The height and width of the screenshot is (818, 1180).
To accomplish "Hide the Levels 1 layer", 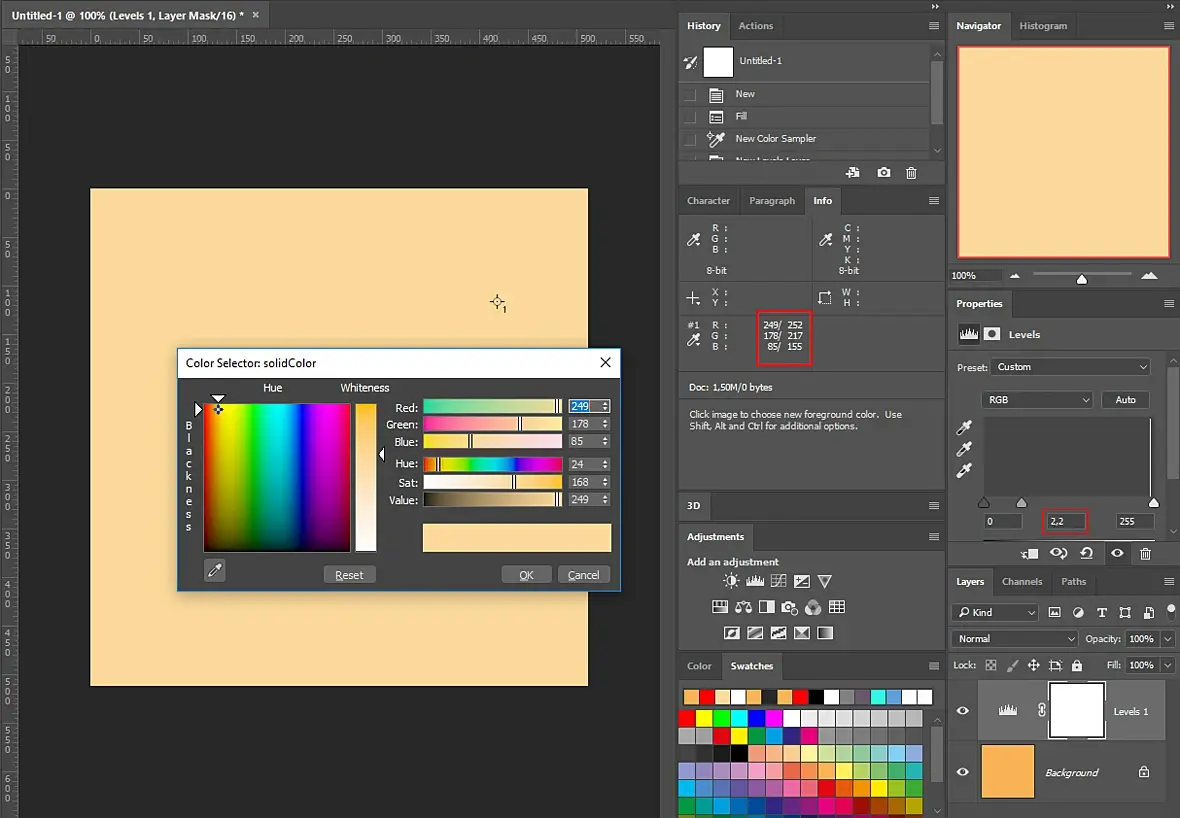I will pos(963,711).
